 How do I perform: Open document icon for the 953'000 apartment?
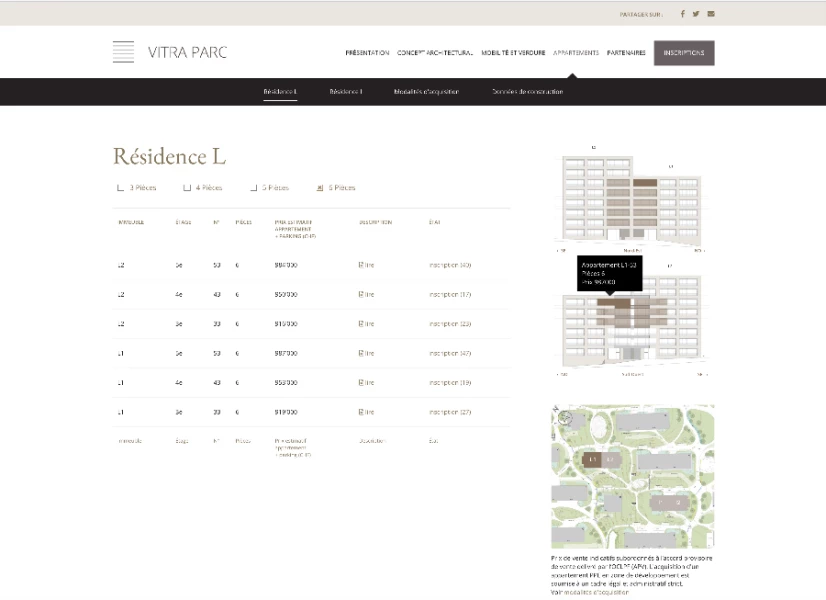tap(361, 383)
